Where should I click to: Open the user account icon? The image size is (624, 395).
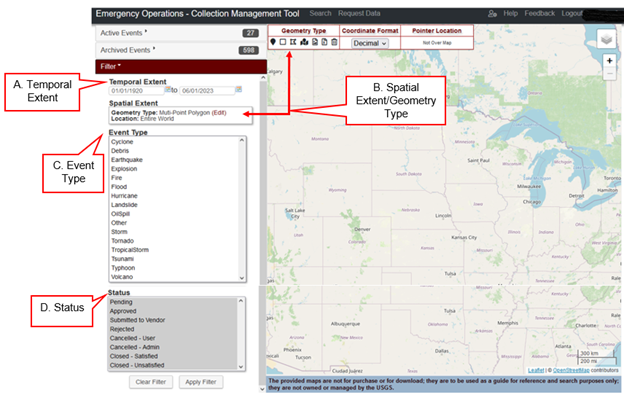tap(492, 14)
